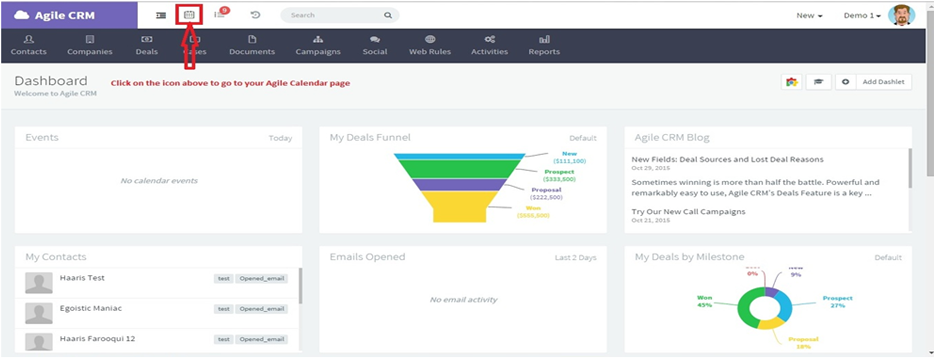Click the magnifier icon in the search box
The height and width of the screenshot is (362, 936).
(388, 16)
